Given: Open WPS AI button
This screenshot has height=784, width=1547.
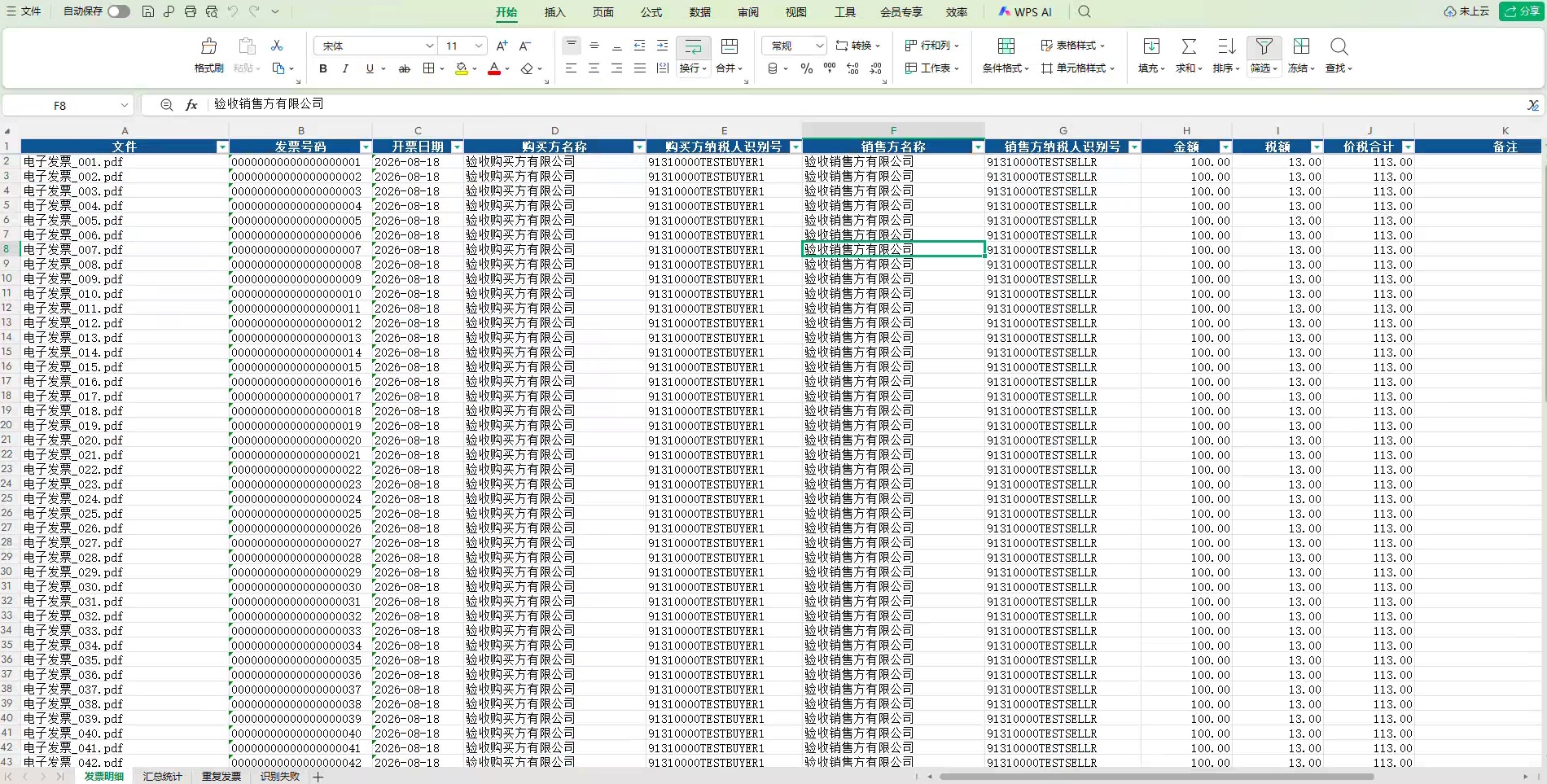Looking at the screenshot, I should 1026,11.
